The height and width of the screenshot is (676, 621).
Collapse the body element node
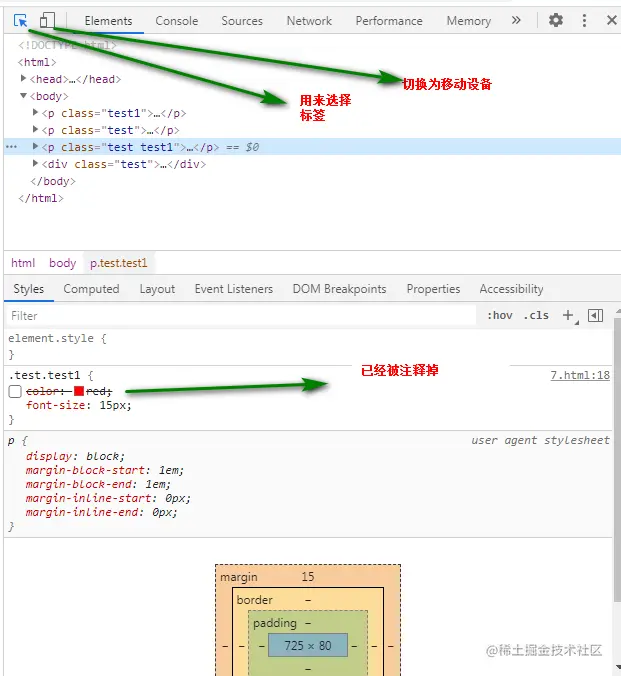24,96
